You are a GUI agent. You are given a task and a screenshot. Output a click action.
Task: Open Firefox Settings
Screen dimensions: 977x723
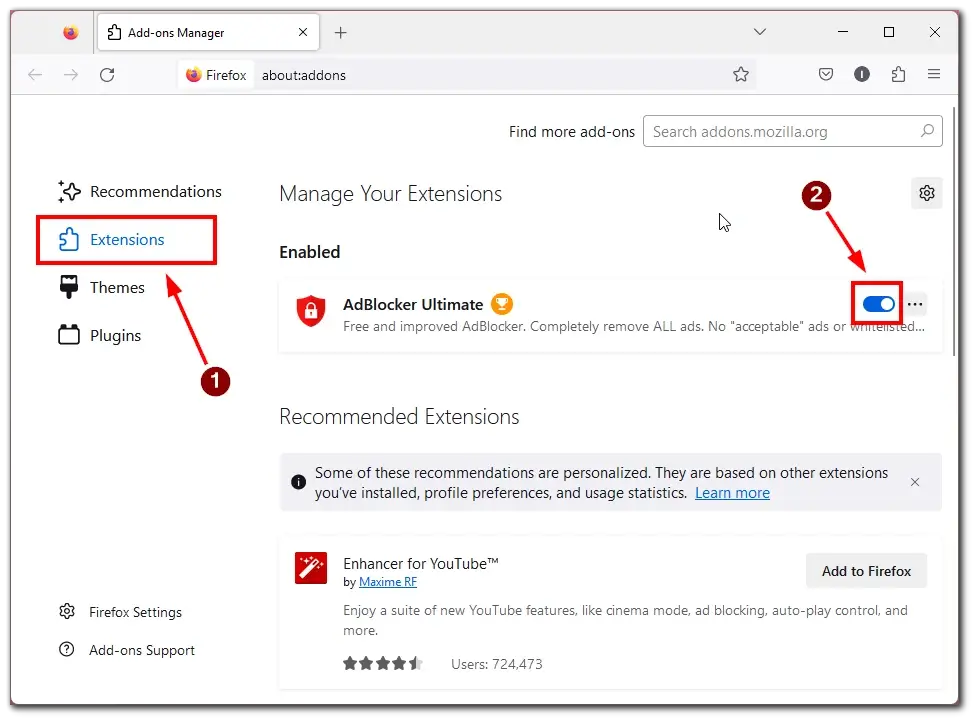pyautogui.click(x=120, y=612)
